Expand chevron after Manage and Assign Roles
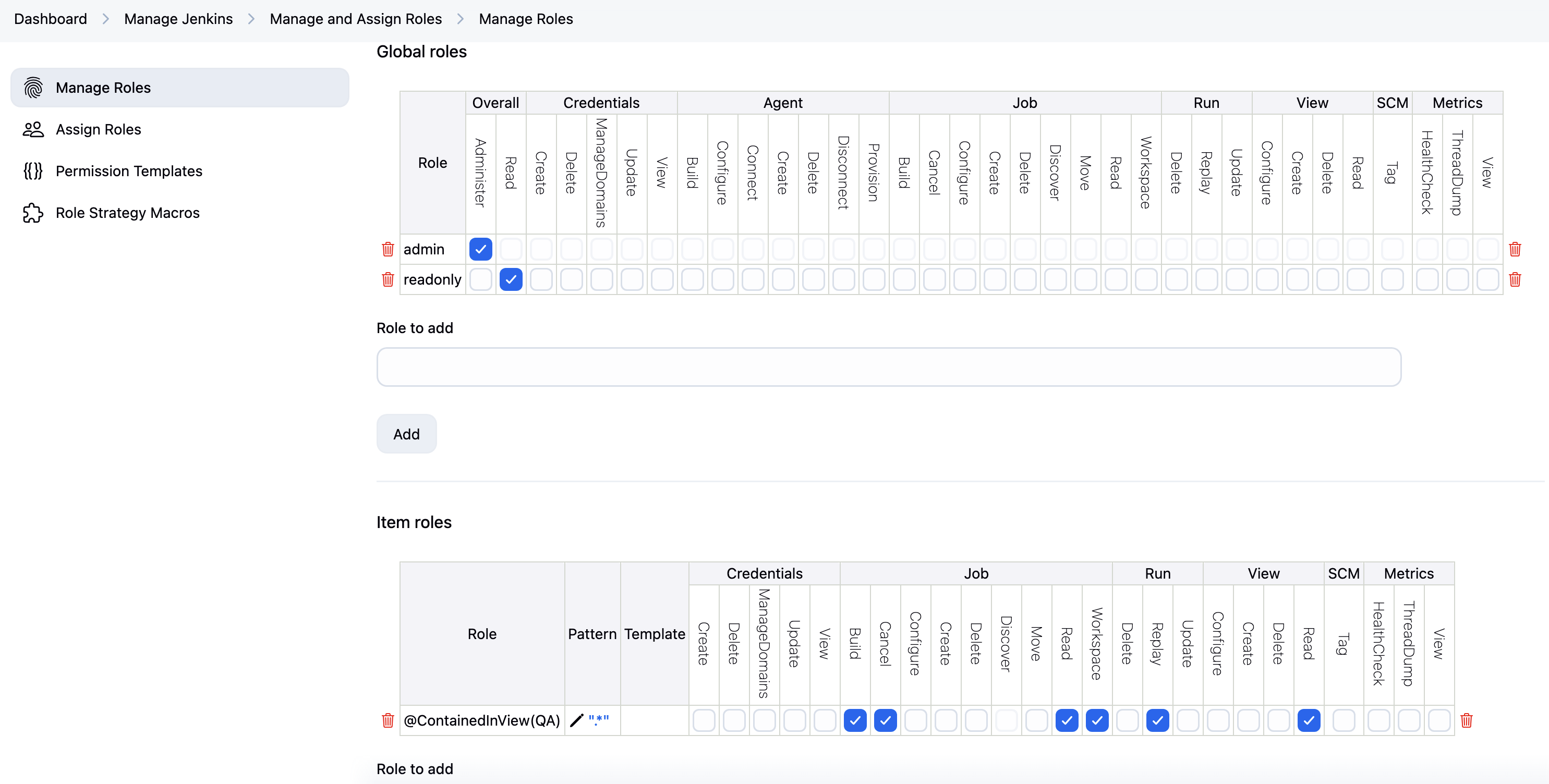 point(461,19)
